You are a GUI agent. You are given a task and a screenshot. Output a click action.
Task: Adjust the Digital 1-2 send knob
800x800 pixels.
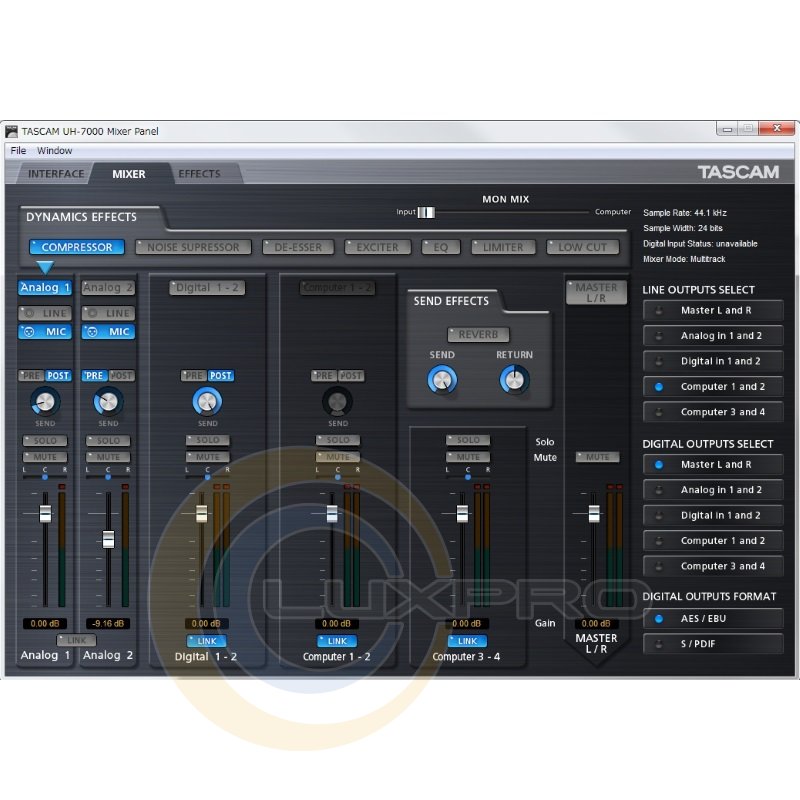pos(207,402)
